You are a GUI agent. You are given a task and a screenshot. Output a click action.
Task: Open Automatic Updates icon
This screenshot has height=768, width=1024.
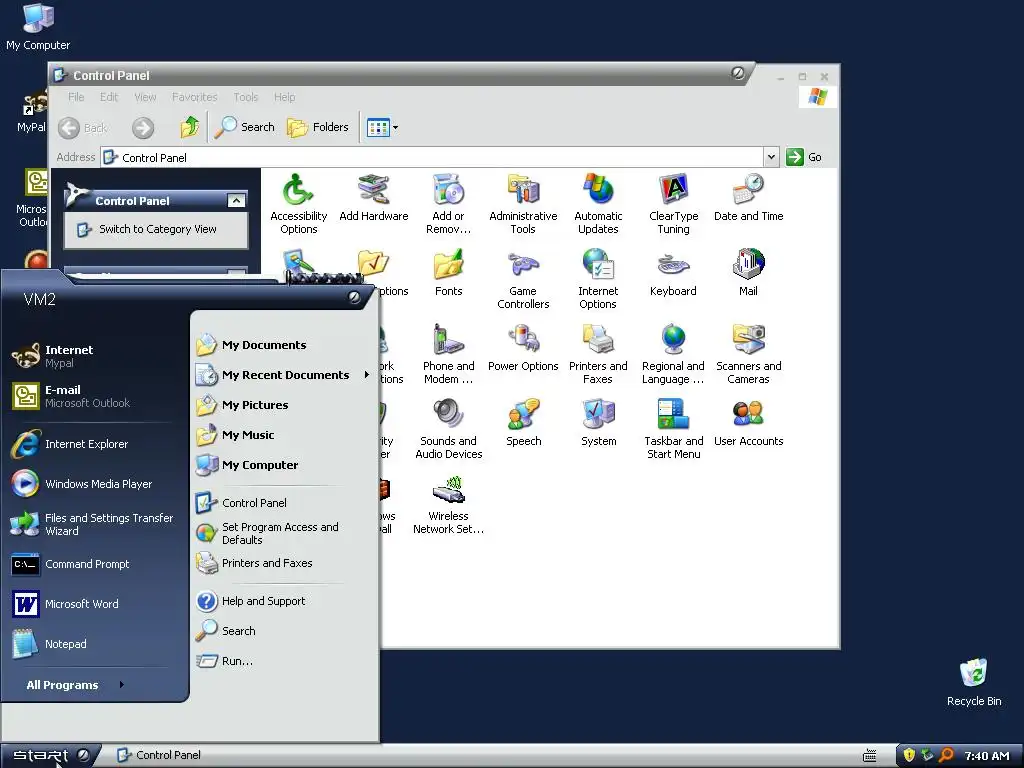pyautogui.click(x=598, y=204)
